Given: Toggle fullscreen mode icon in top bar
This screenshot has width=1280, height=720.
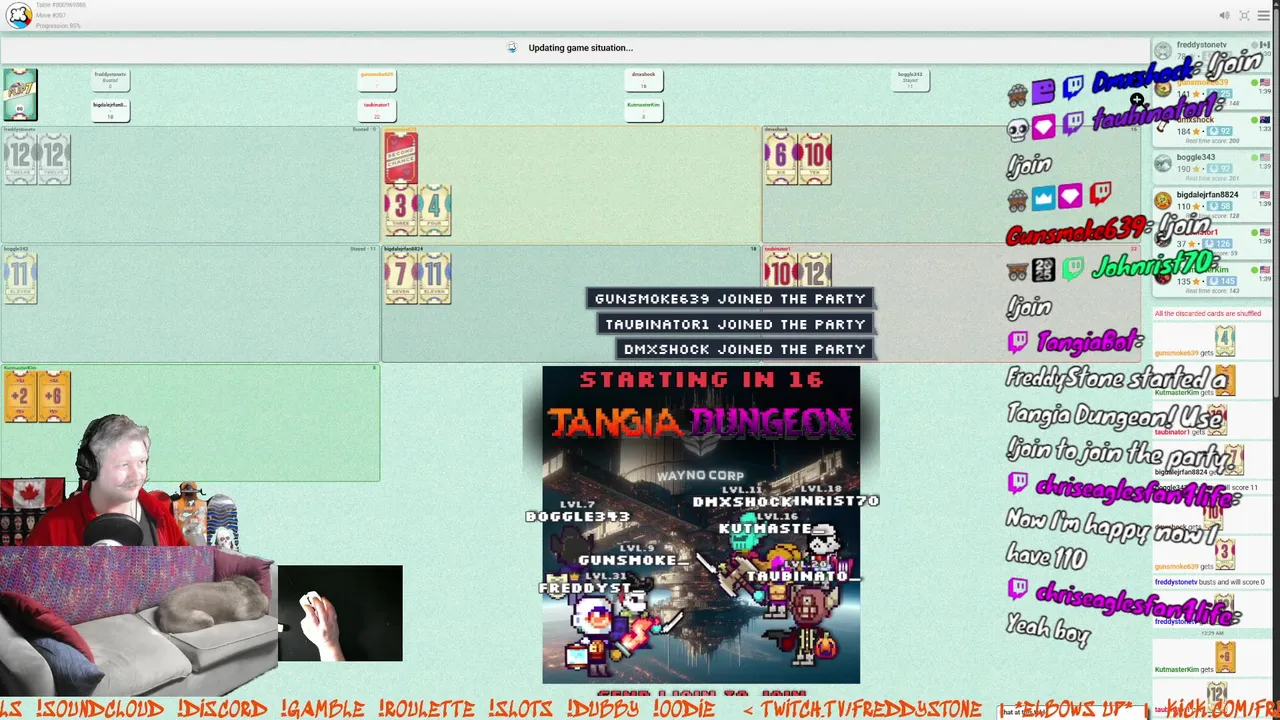Looking at the screenshot, I should [x=1244, y=15].
